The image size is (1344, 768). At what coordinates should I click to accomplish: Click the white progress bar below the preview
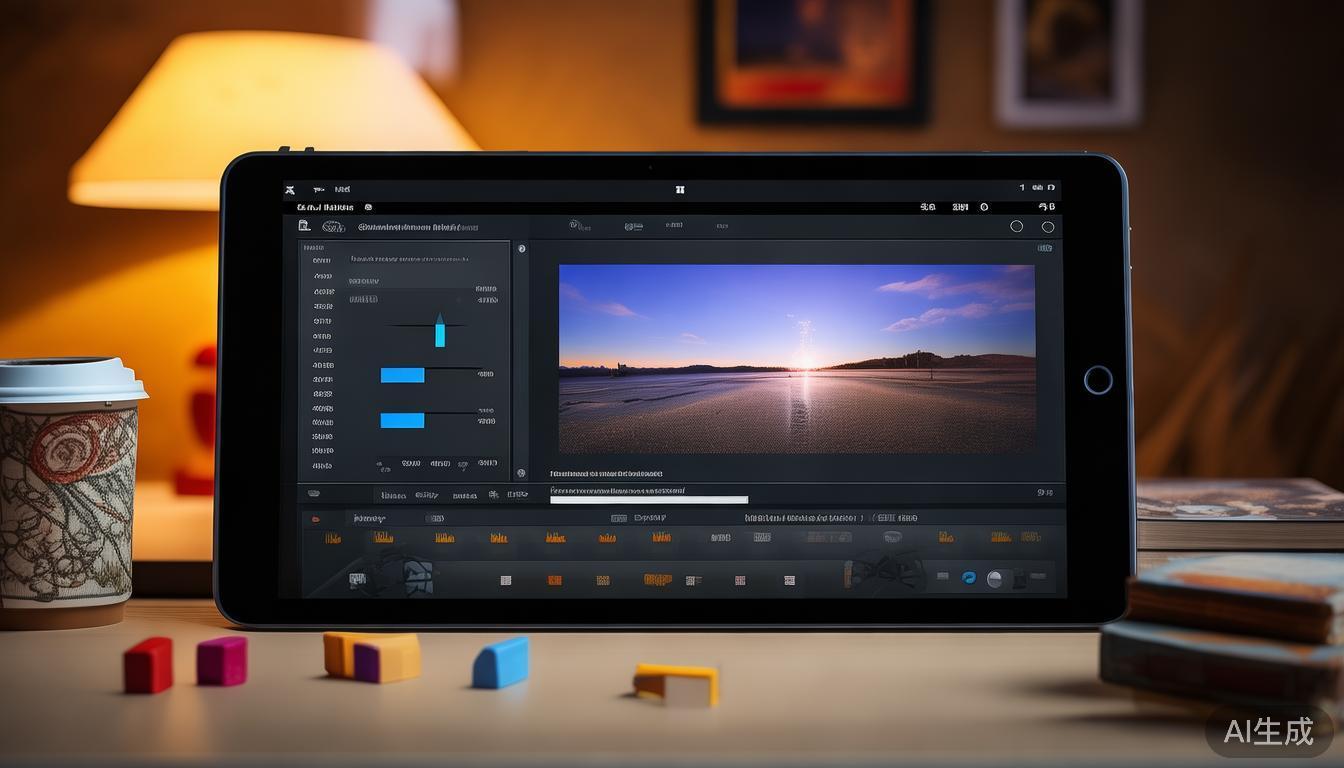tap(648, 499)
